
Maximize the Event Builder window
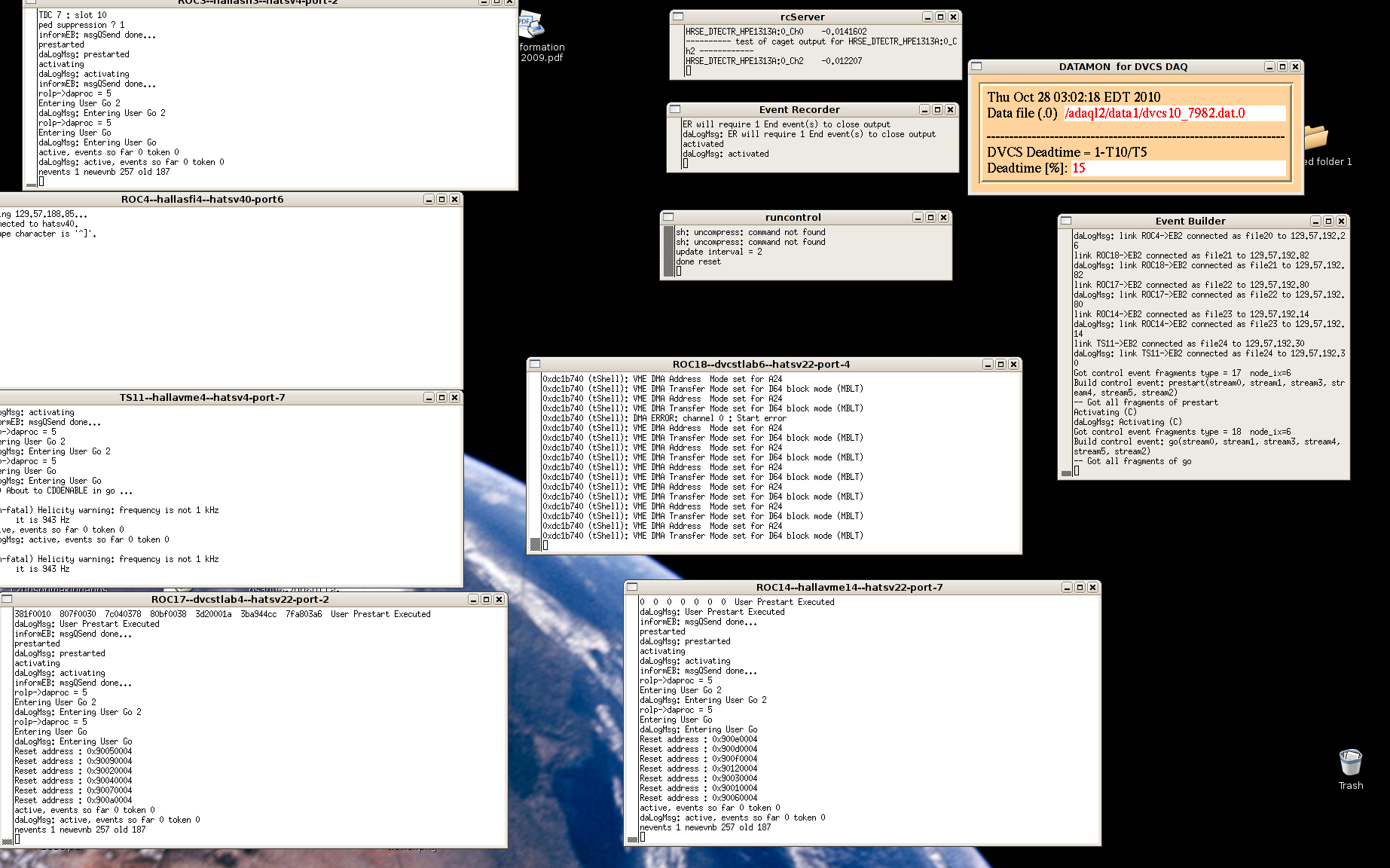pos(1328,221)
